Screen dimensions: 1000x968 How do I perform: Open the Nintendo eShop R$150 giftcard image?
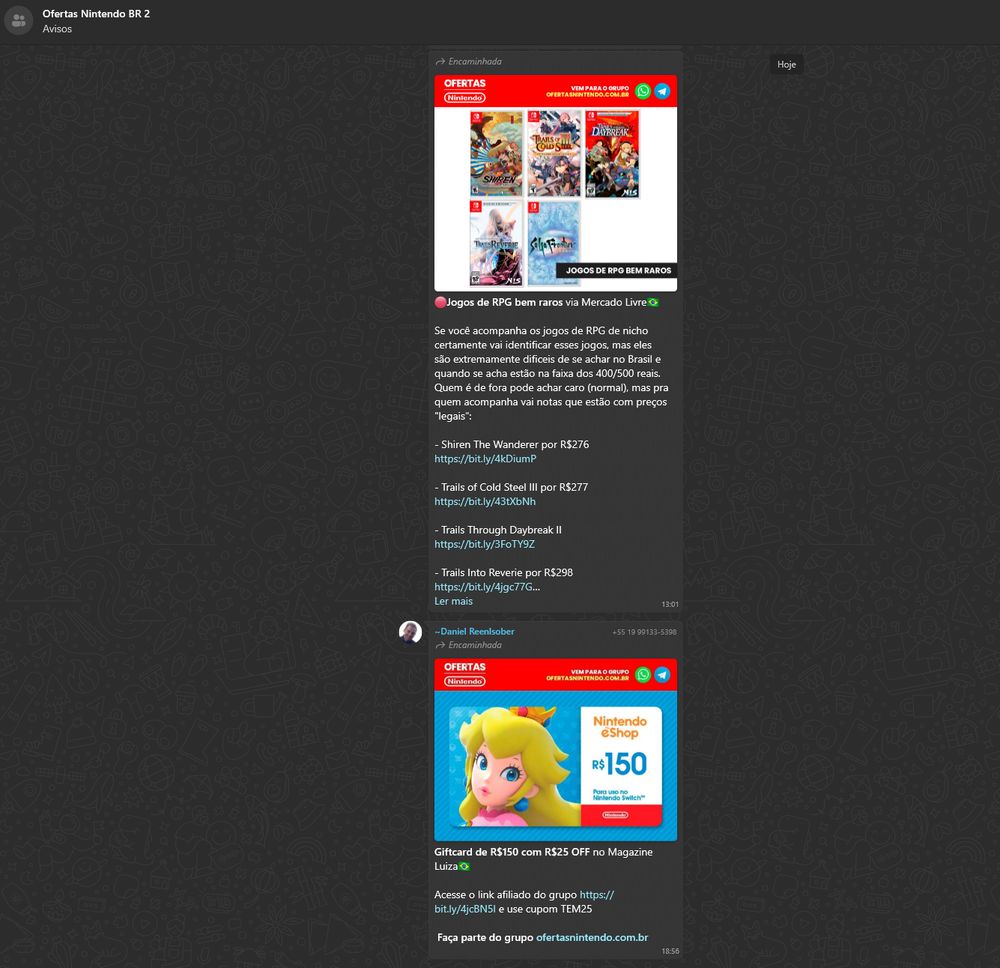pos(555,750)
